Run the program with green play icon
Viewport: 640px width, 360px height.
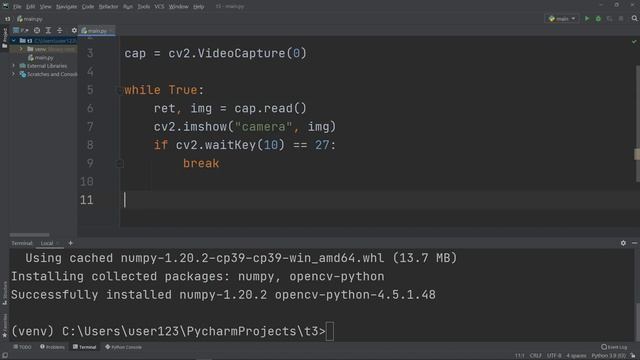pos(587,19)
